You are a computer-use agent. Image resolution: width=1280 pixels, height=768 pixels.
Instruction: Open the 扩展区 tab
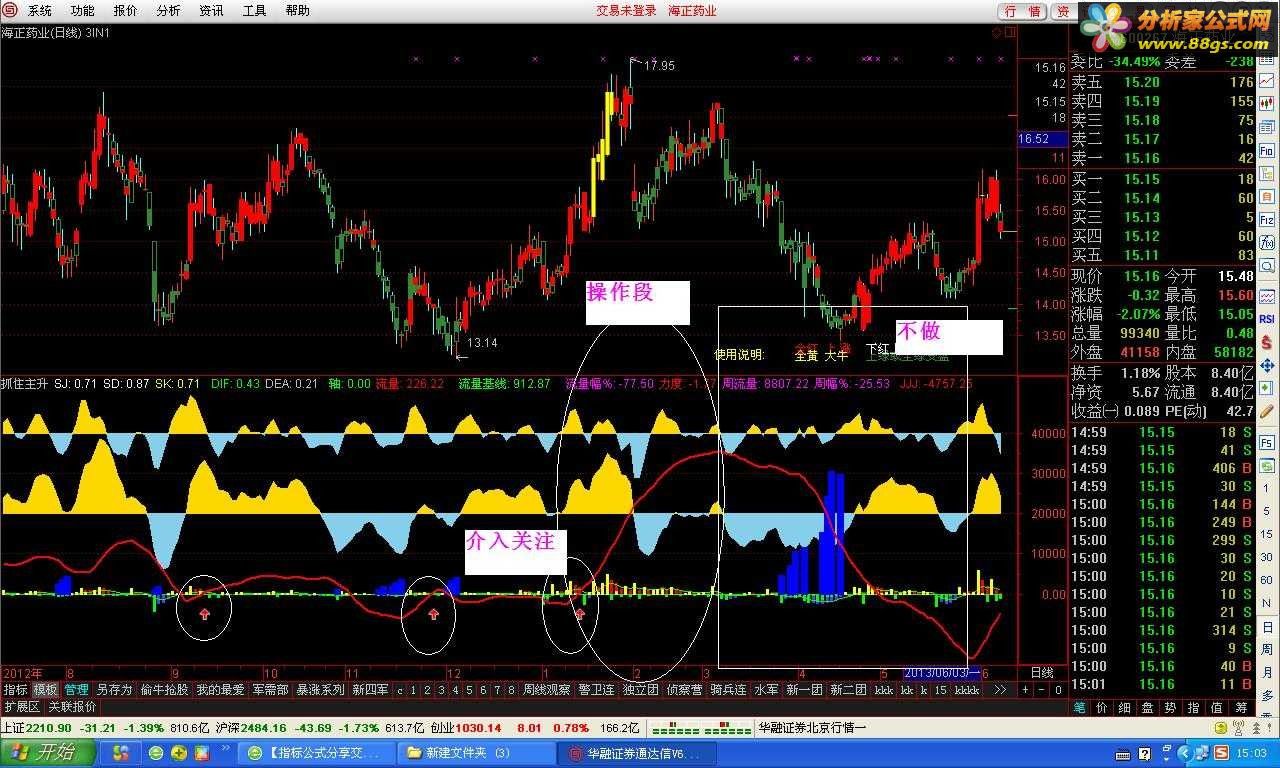coord(22,707)
